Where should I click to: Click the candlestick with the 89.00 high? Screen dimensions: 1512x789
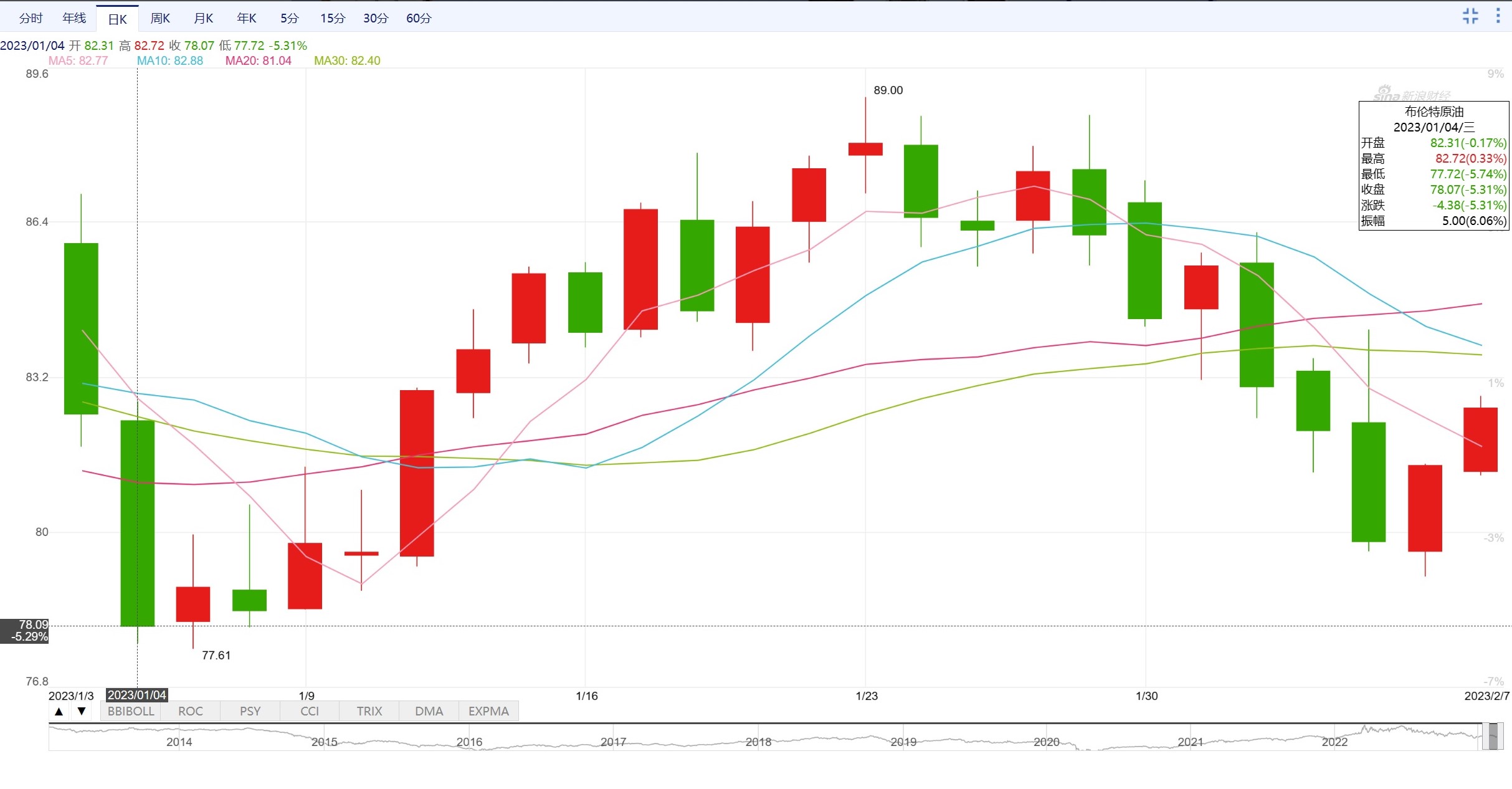[x=865, y=149]
